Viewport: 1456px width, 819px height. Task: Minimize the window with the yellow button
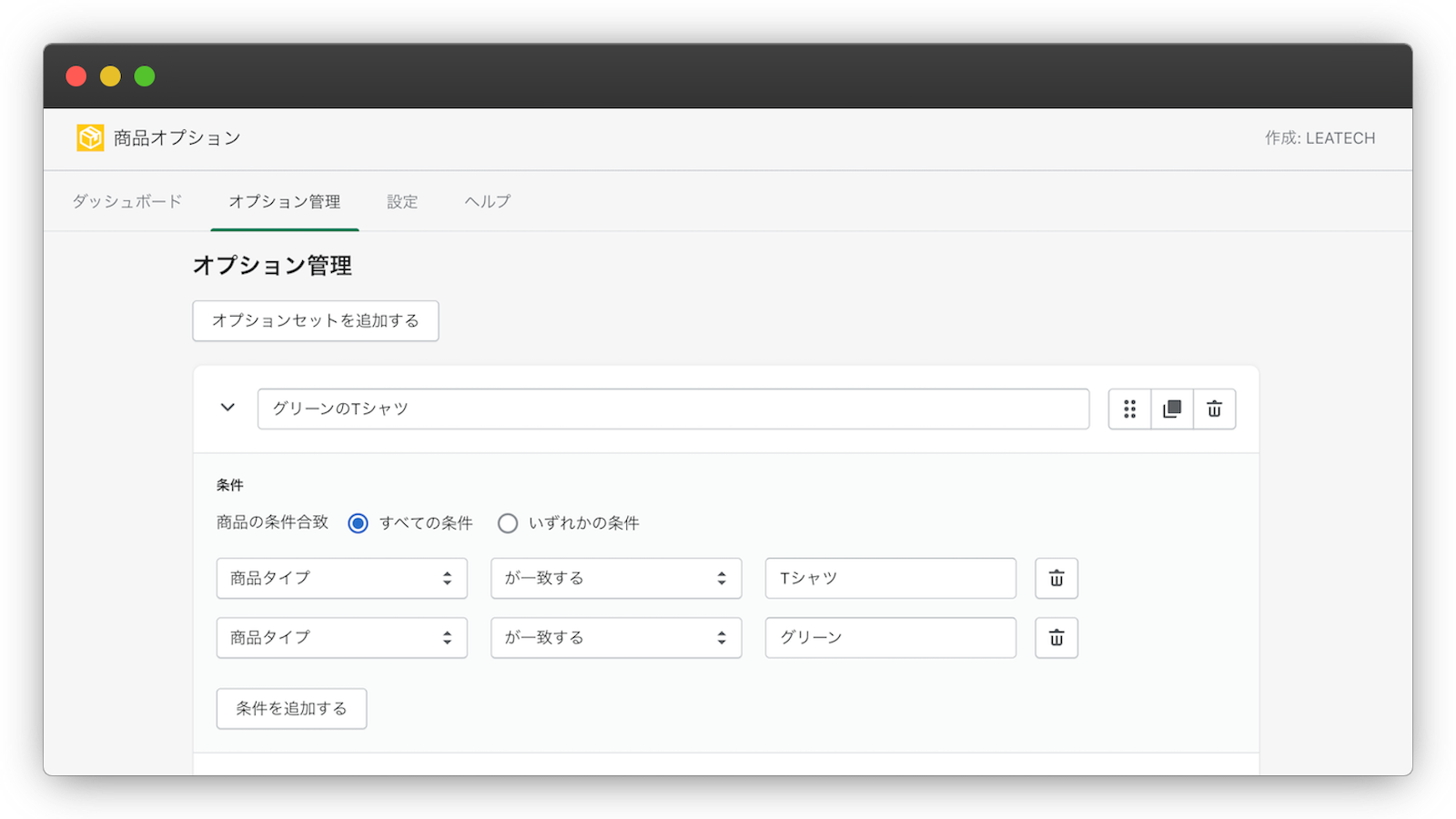pyautogui.click(x=110, y=76)
